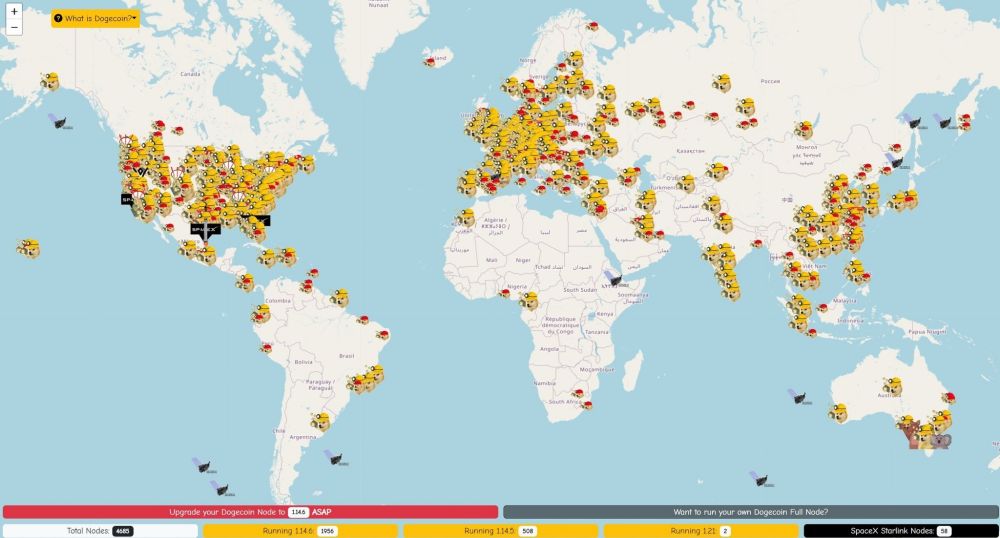
Task: Open Want to run your own Dogecoin Full Node
Action: [751, 512]
